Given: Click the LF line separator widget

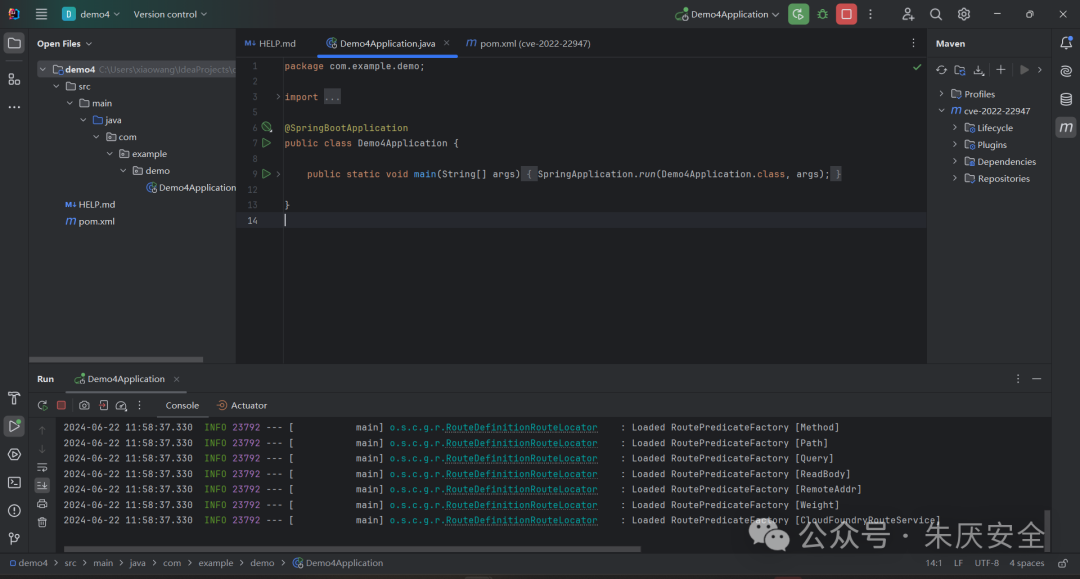Looking at the screenshot, I should pos(958,563).
